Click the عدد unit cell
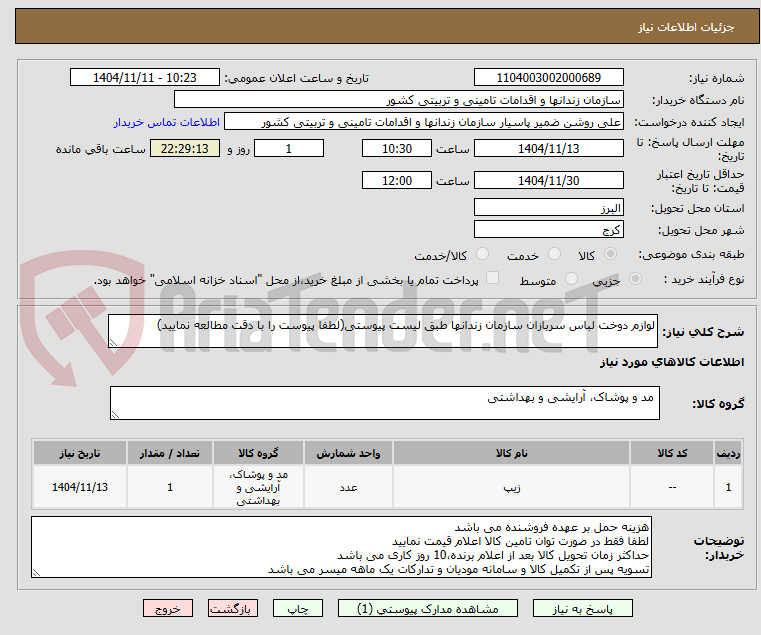The image size is (761, 635). [348, 487]
